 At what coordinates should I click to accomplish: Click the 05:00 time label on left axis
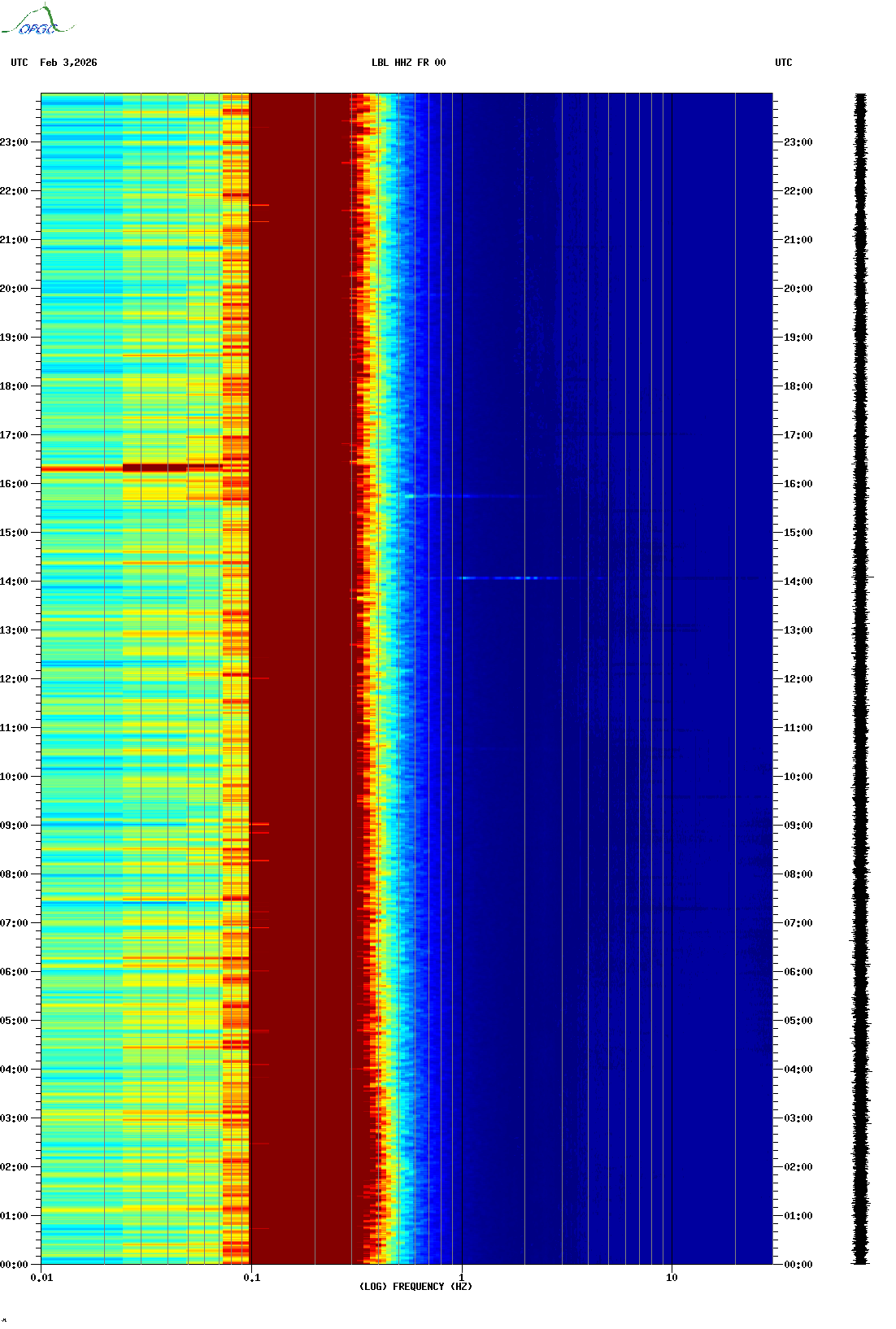15,1021
